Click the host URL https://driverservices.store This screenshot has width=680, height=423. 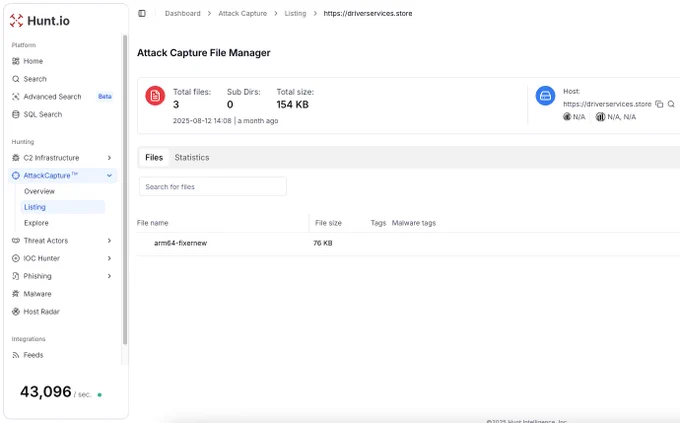[x=607, y=104]
